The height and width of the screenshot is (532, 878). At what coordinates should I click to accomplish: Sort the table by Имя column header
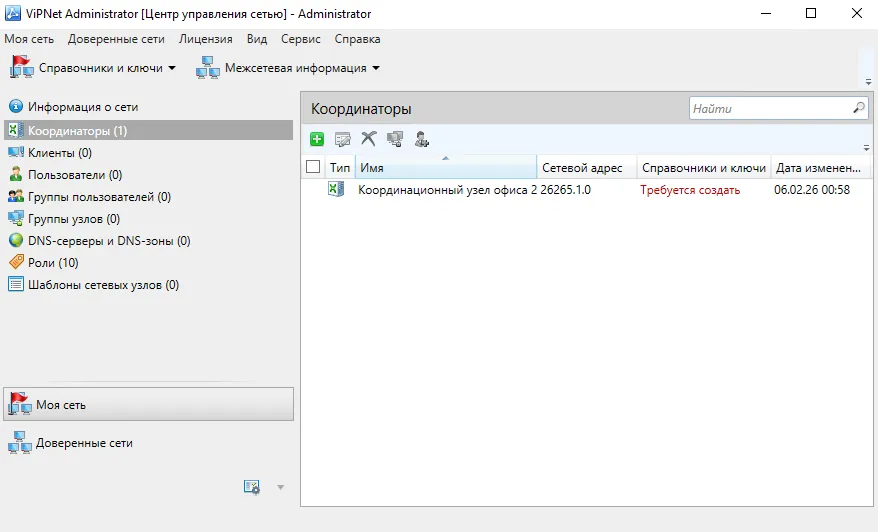point(446,167)
